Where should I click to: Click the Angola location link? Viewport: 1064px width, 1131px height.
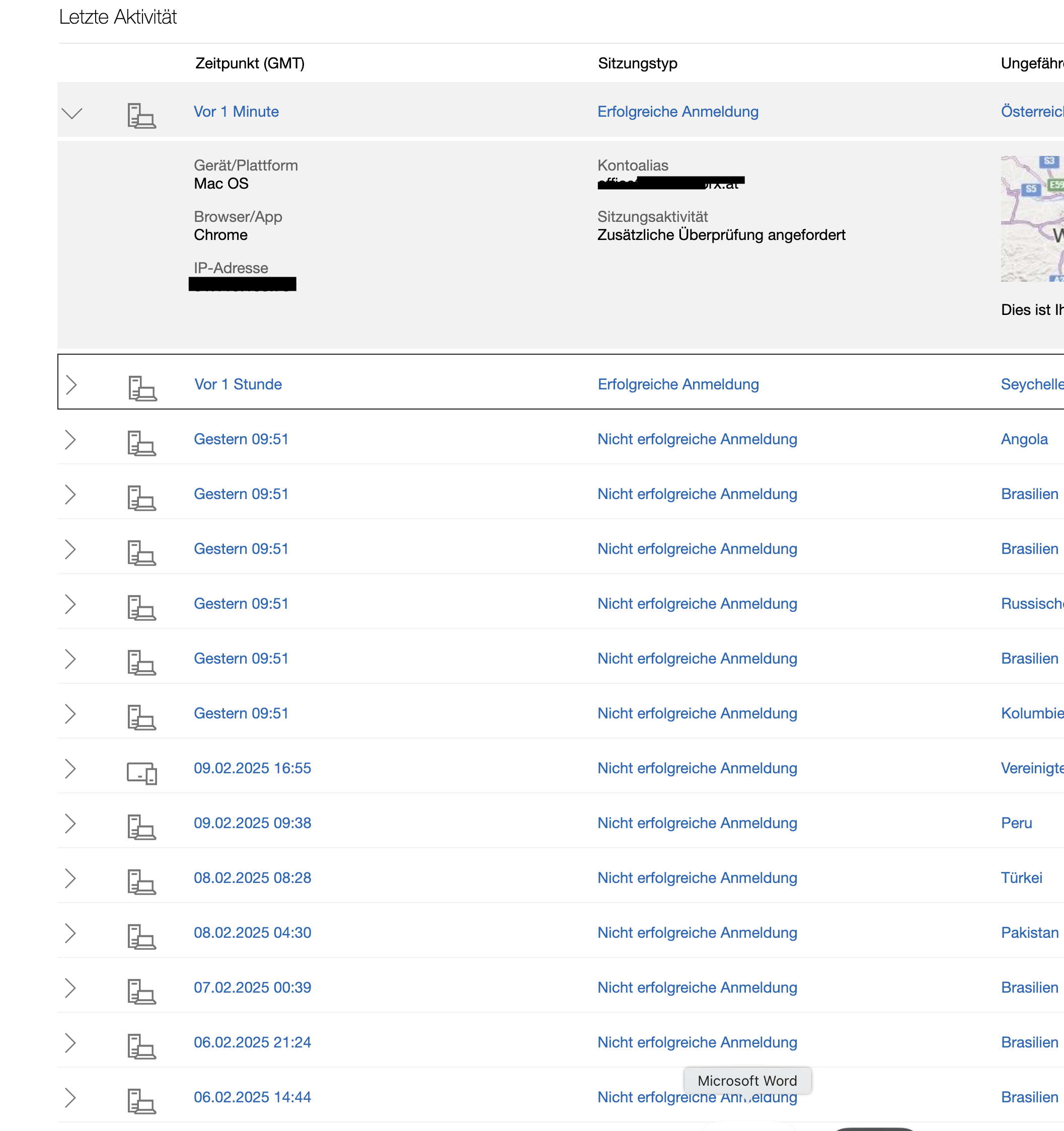[x=1024, y=439]
